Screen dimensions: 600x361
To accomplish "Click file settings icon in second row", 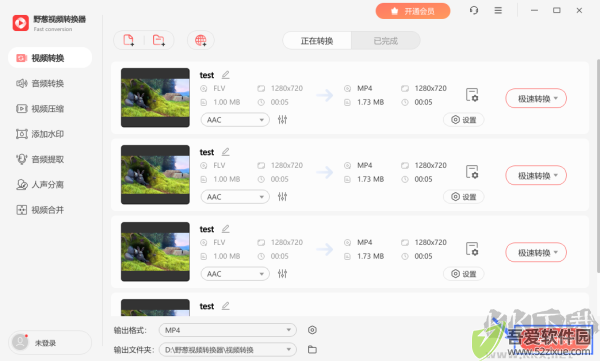I will point(472,172).
